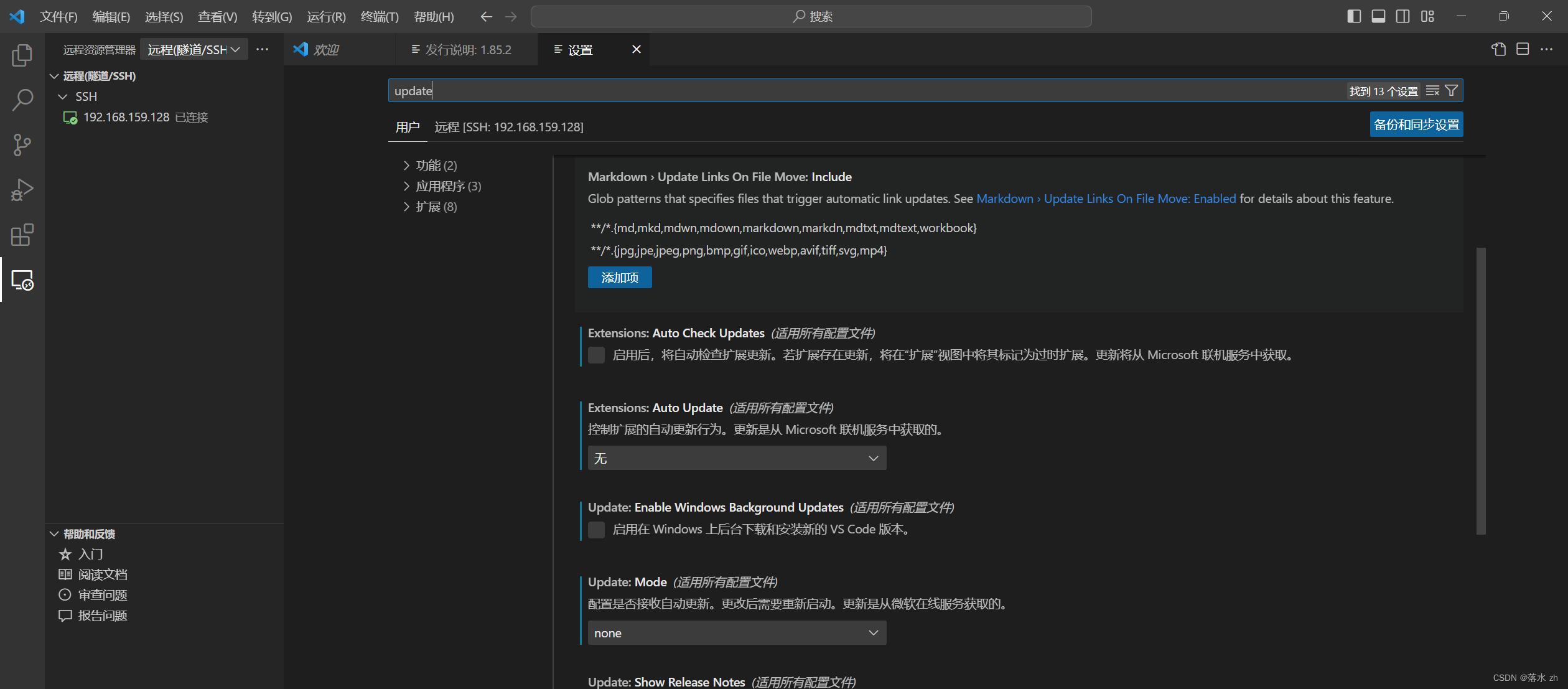1568x689 pixels.
Task: Click the VS Code logo menu icon
Action: pos(17,16)
